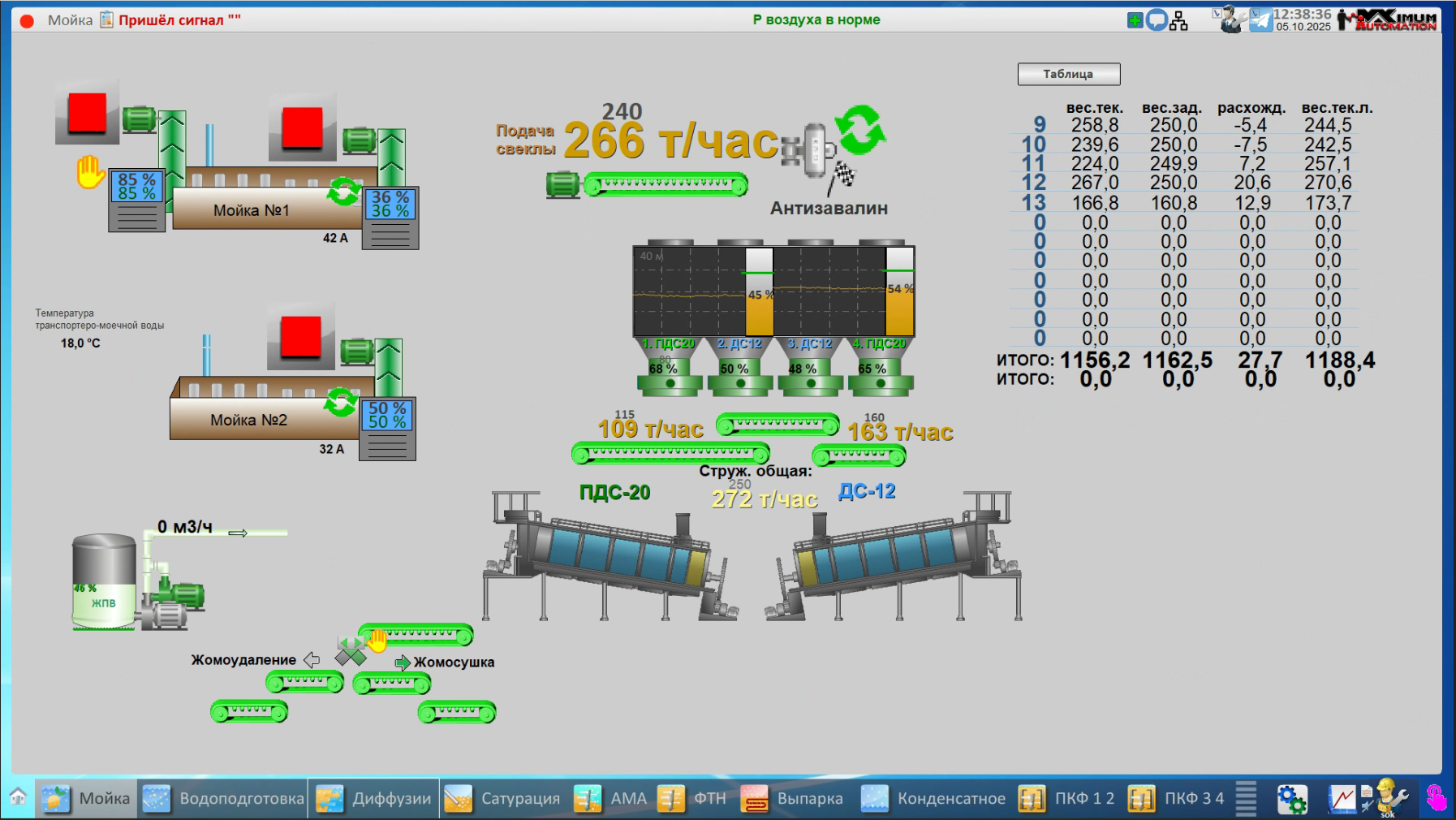
Task: Expand the striped menu handle in bottom bar
Action: tap(1246, 799)
